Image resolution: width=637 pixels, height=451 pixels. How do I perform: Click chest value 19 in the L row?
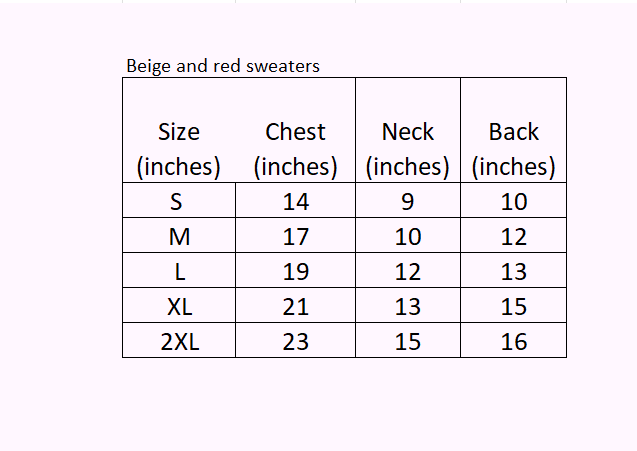pyautogui.click(x=296, y=272)
